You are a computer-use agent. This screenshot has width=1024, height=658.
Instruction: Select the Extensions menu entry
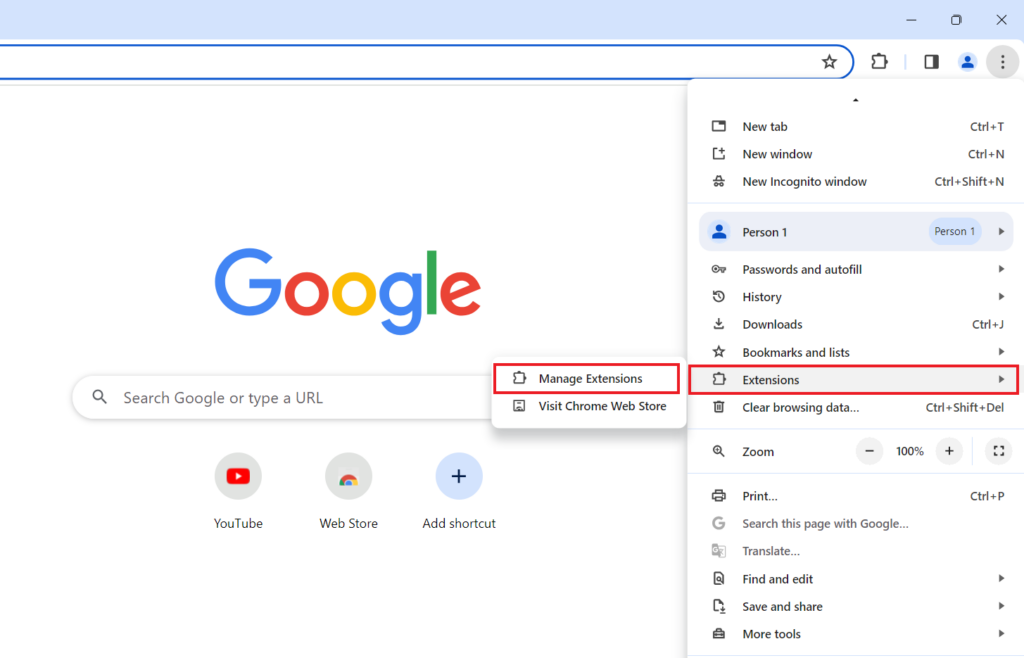pyautogui.click(x=854, y=379)
